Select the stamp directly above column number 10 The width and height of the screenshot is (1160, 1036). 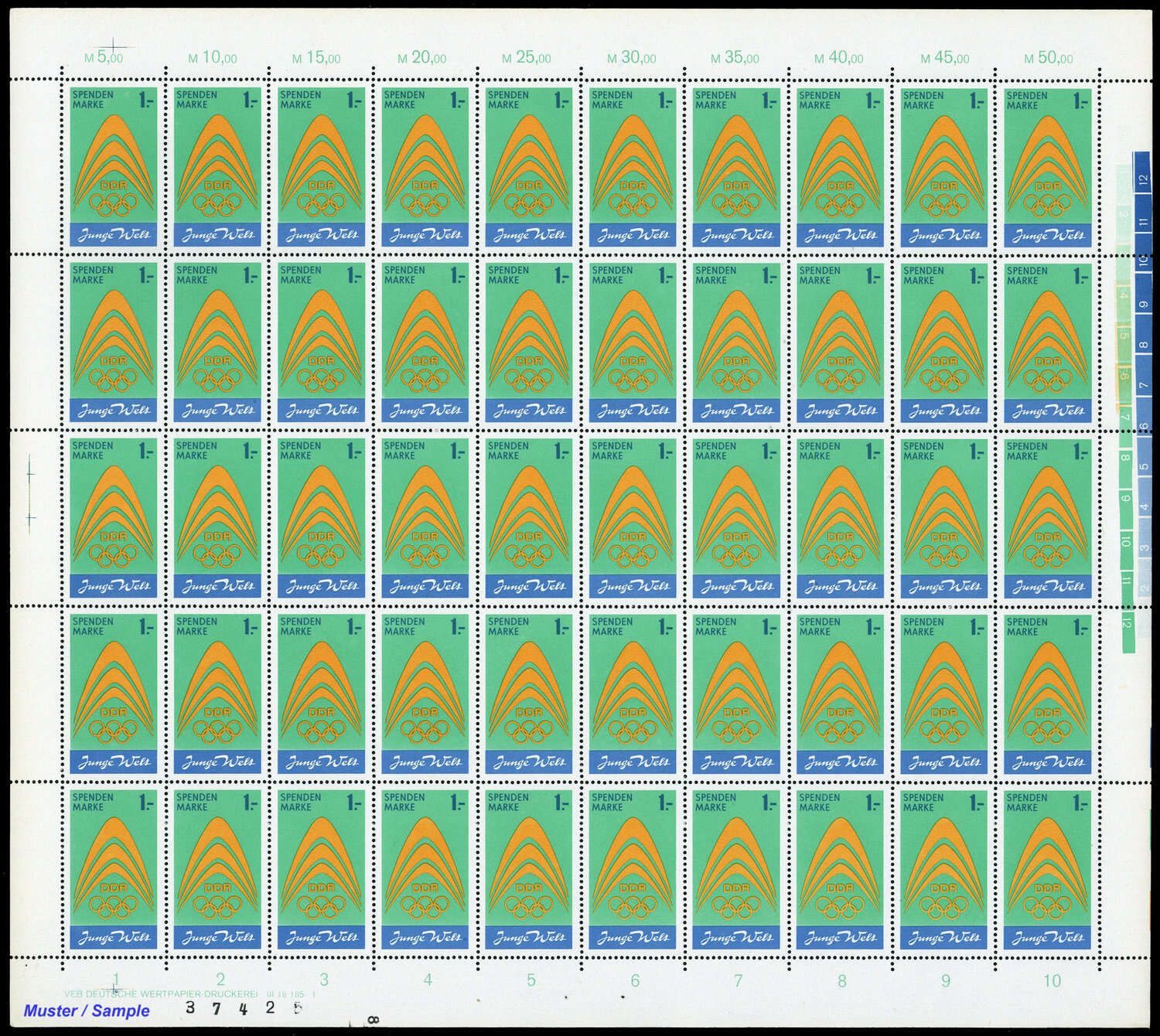pos(1048,870)
